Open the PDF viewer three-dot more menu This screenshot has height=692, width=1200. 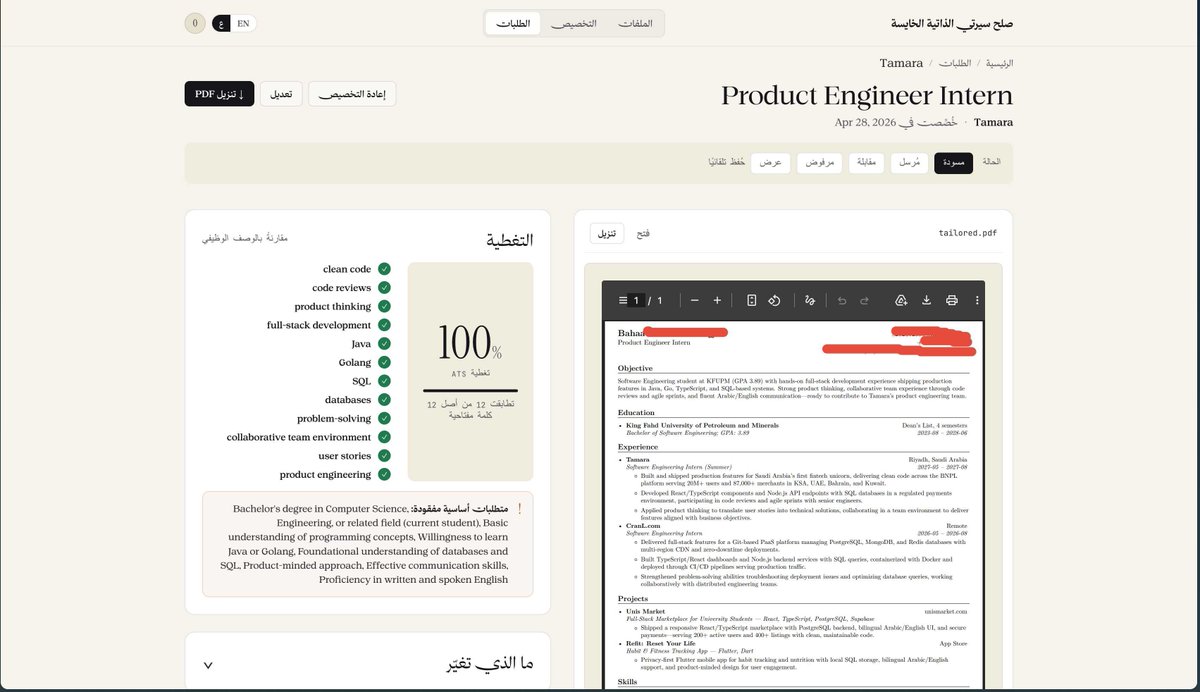point(977,300)
